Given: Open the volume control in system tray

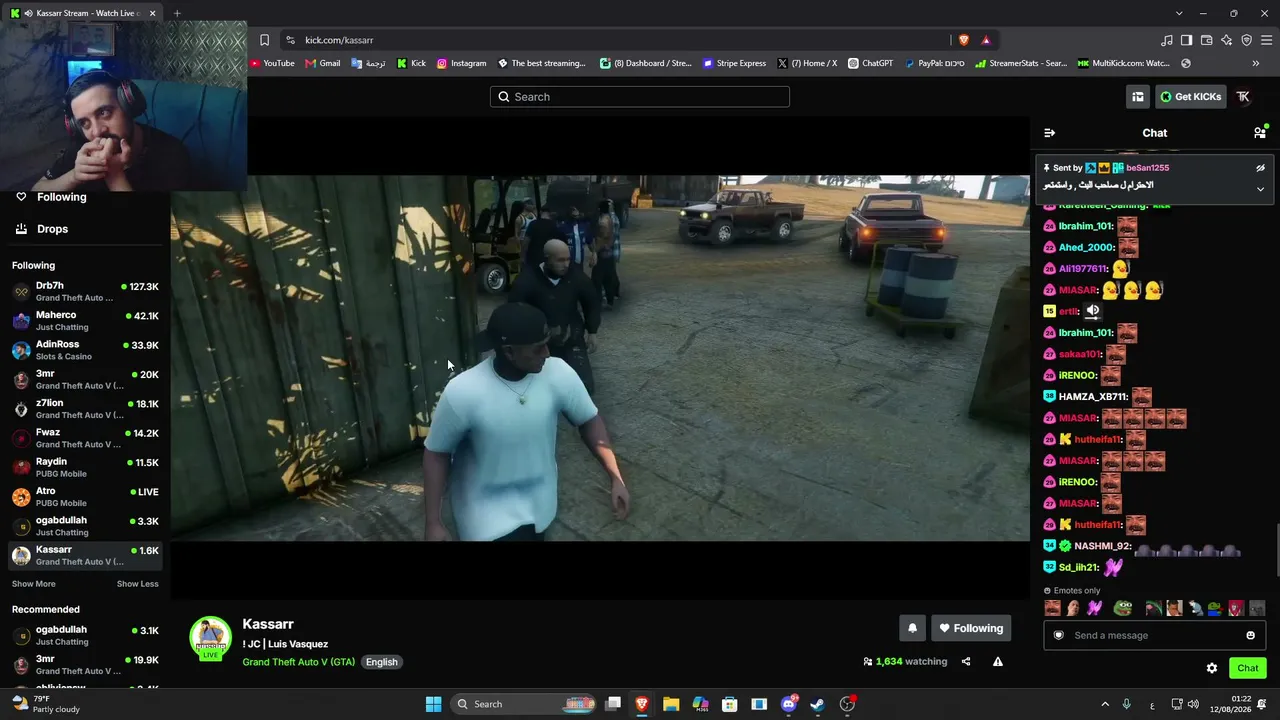Looking at the screenshot, I should pos(1193,704).
